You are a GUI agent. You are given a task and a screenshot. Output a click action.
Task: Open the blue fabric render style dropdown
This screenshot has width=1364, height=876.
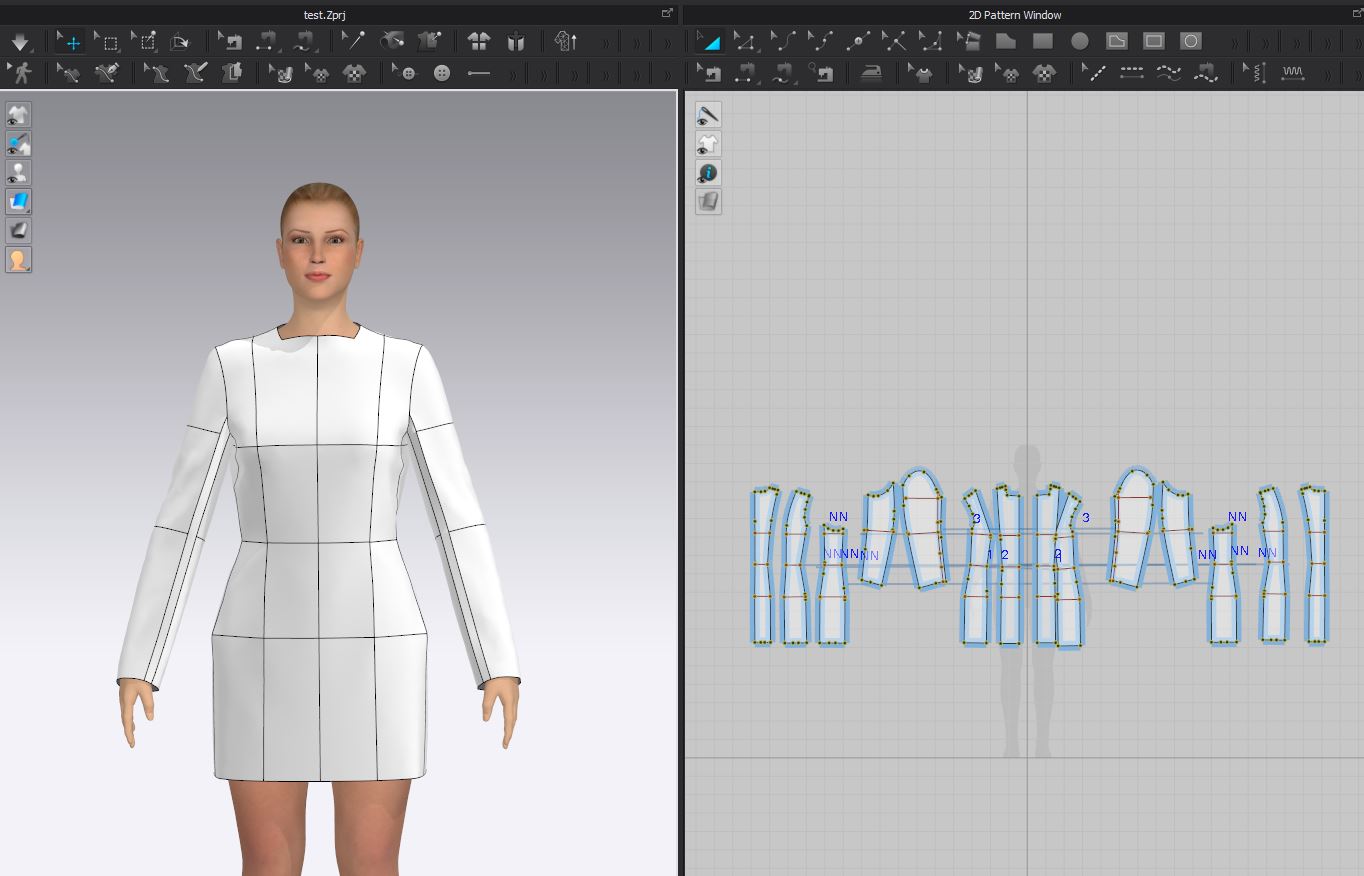[18, 202]
